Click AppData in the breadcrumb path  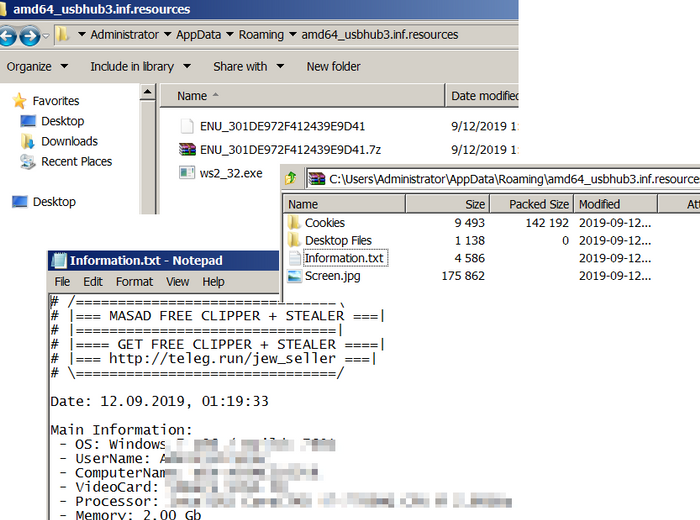[199, 34]
